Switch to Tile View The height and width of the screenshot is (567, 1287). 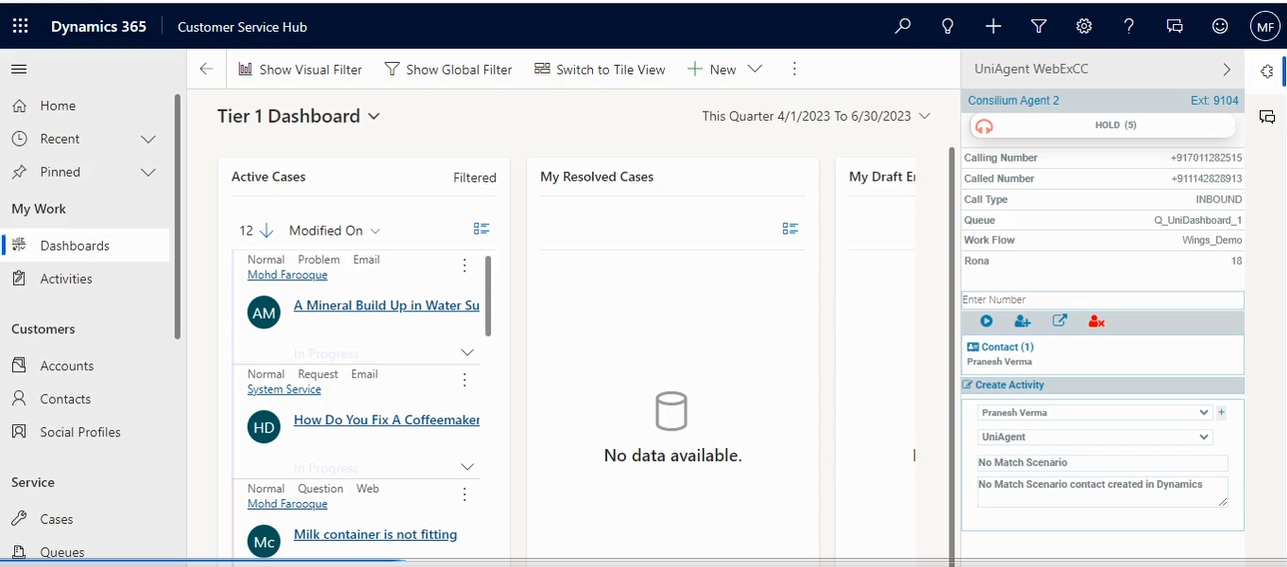pyautogui.click(x=600, y=69)
